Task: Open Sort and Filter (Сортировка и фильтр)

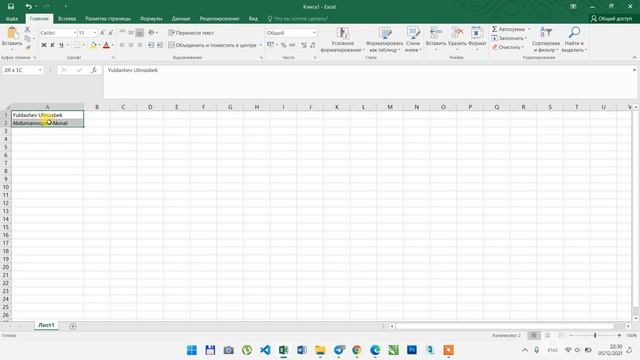Action: tap(546, 40)
